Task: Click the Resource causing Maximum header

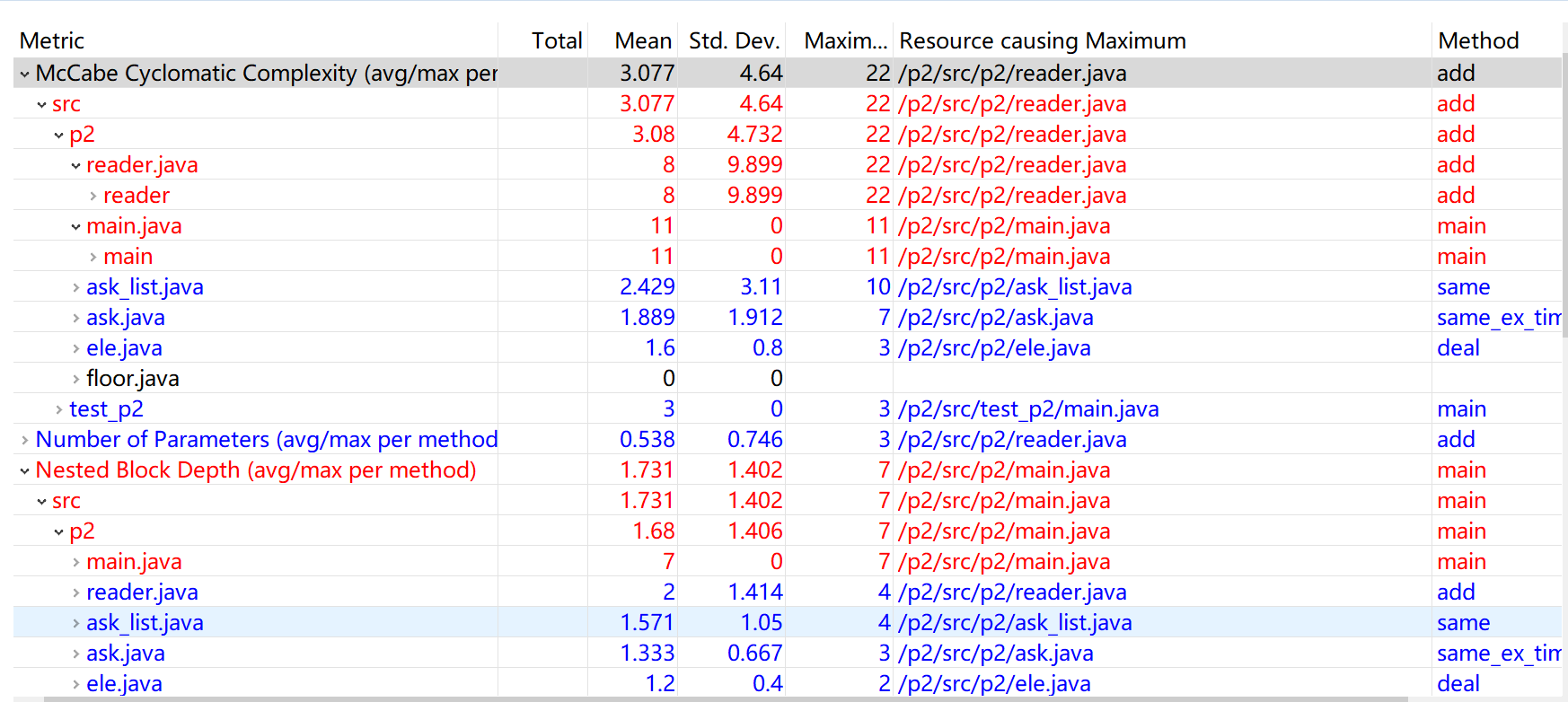Action: (1042, 40)
